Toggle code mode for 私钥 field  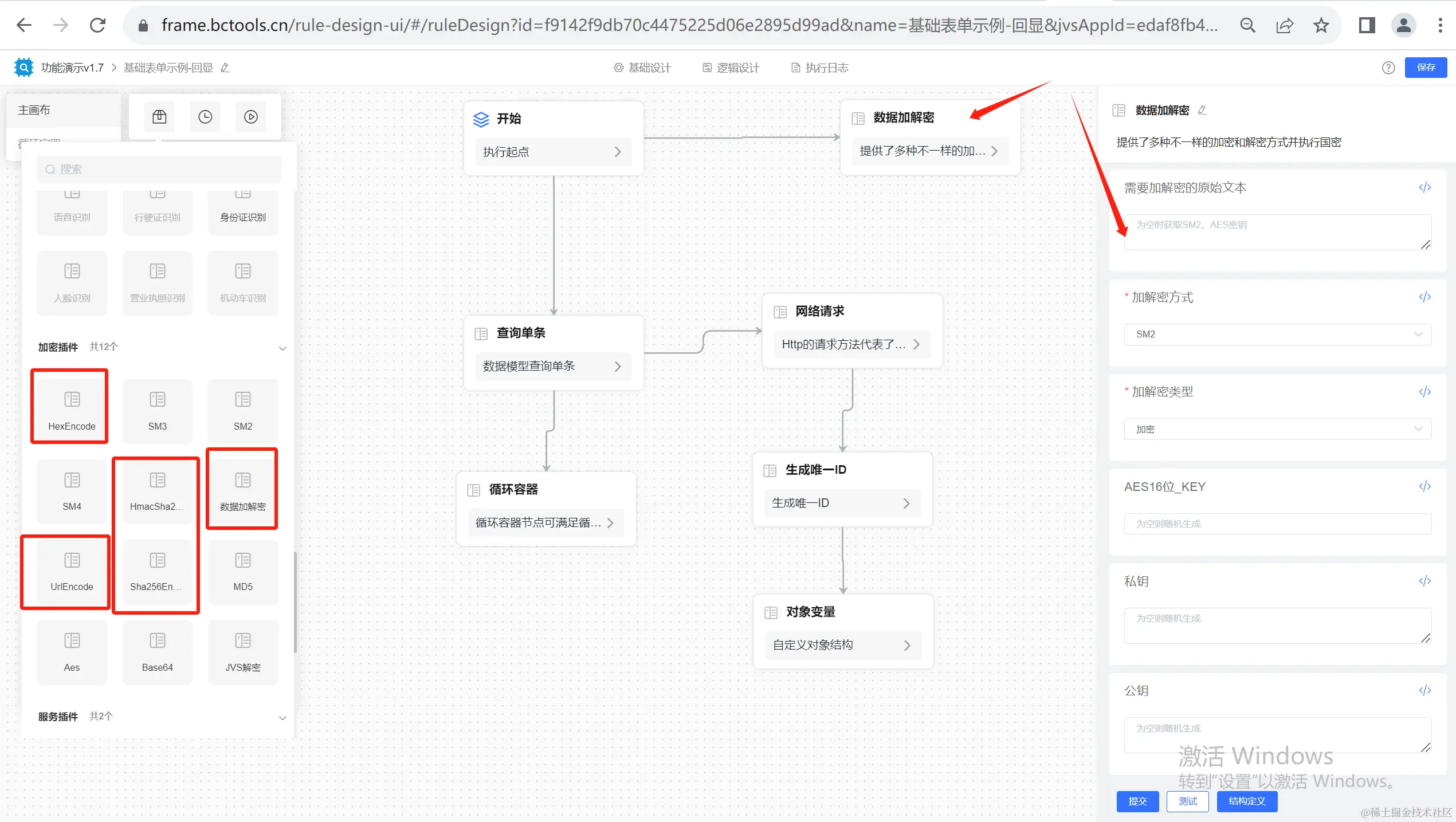(x=1424, y=581)
